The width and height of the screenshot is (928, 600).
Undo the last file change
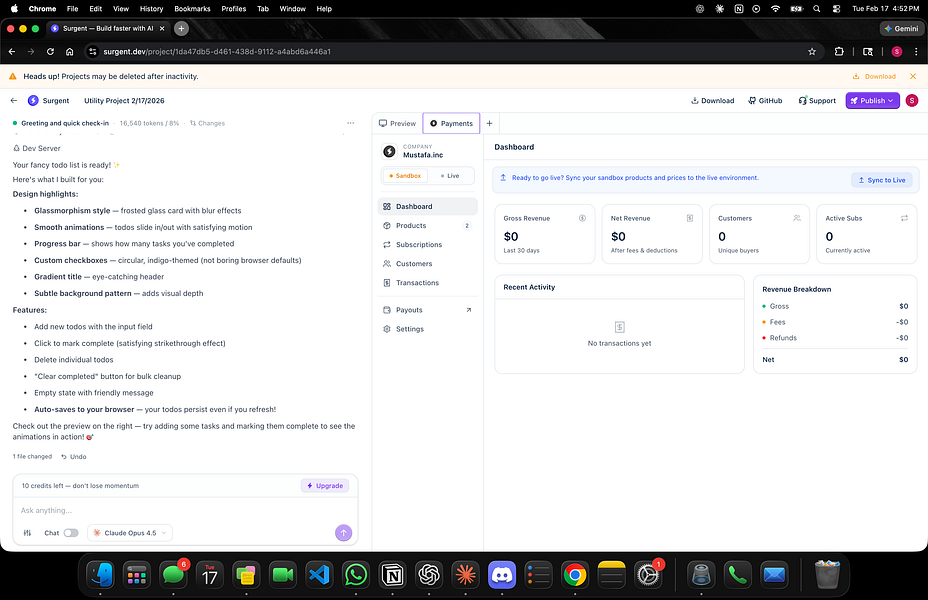click(x=73, y=457)
